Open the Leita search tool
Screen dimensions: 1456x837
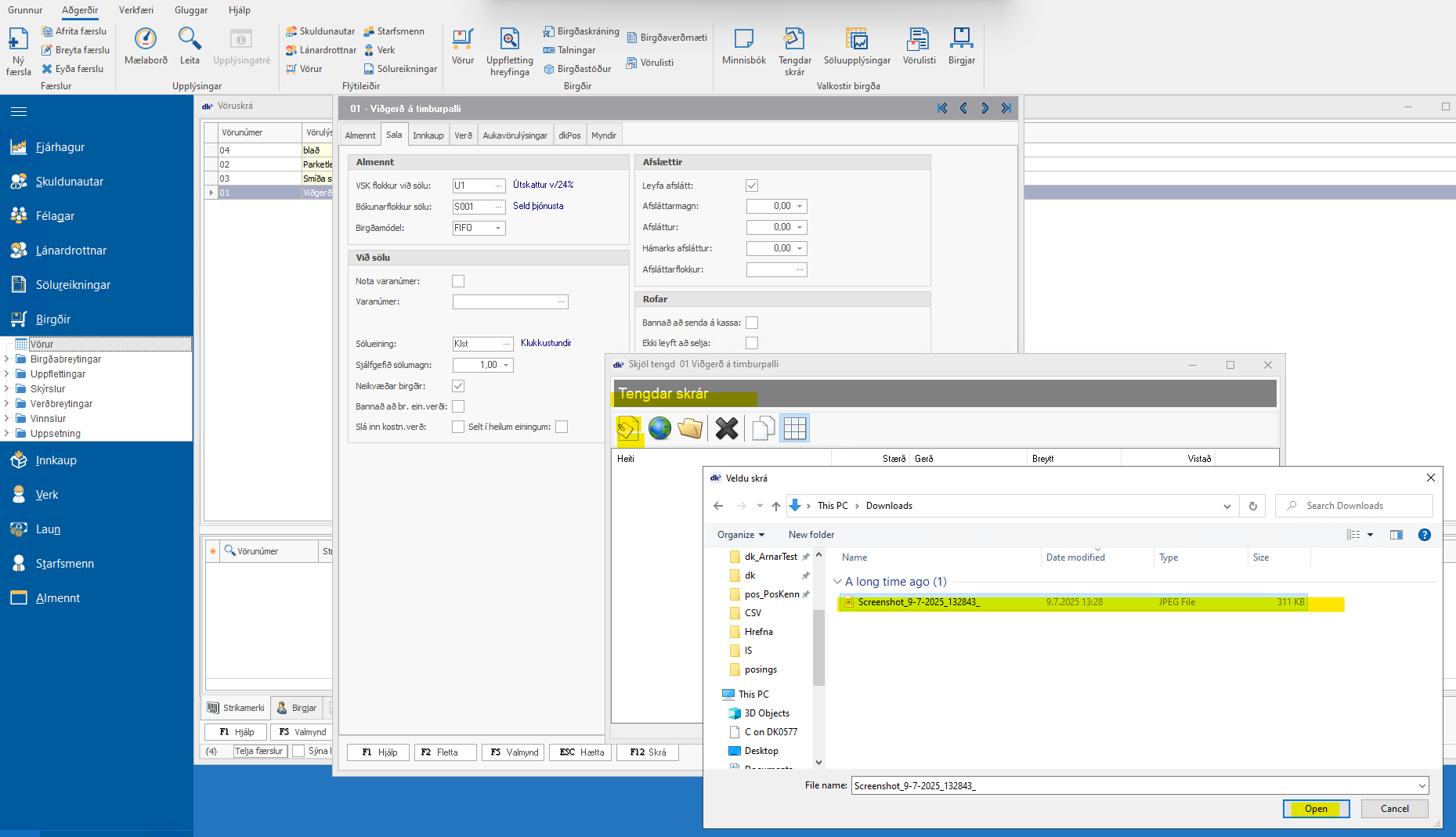pos(190,39)
